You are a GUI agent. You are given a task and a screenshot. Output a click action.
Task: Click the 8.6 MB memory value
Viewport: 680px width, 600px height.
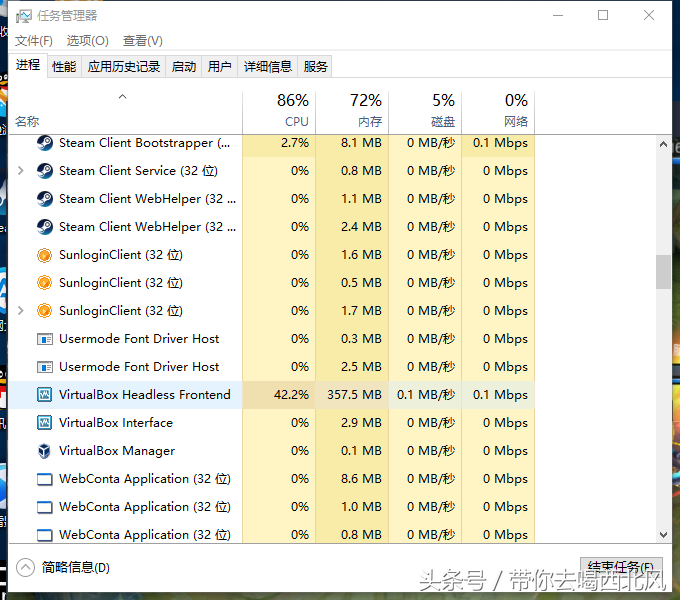tap(361, 479)
